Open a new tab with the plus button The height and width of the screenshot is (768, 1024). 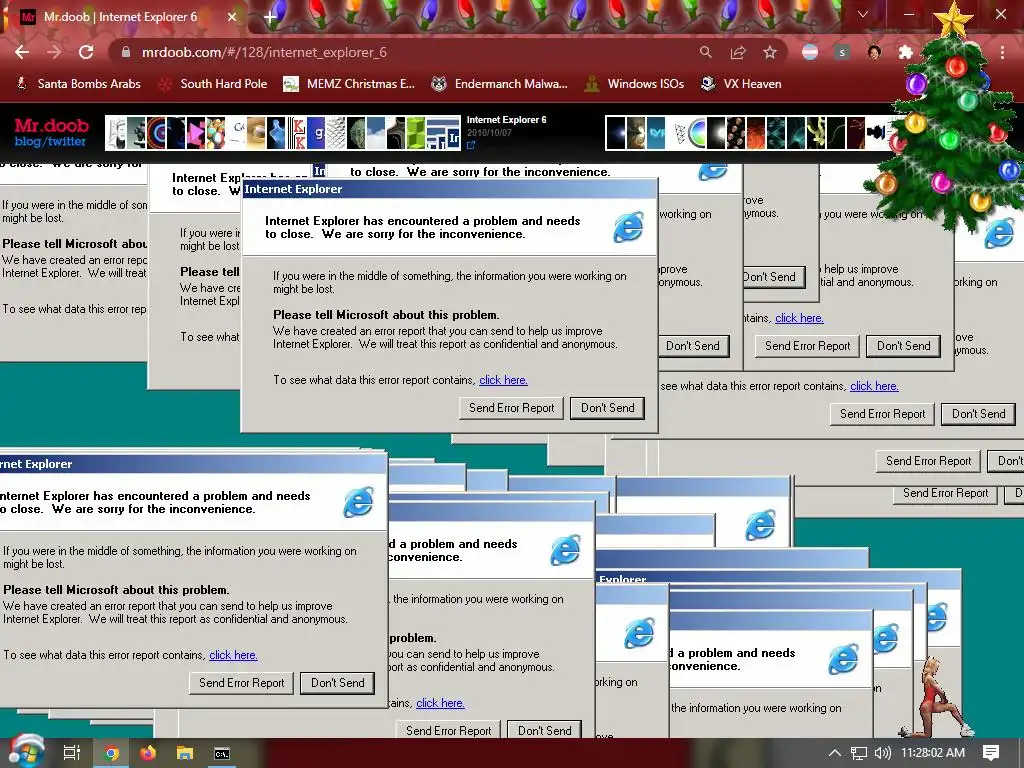[x=270, y=17]
